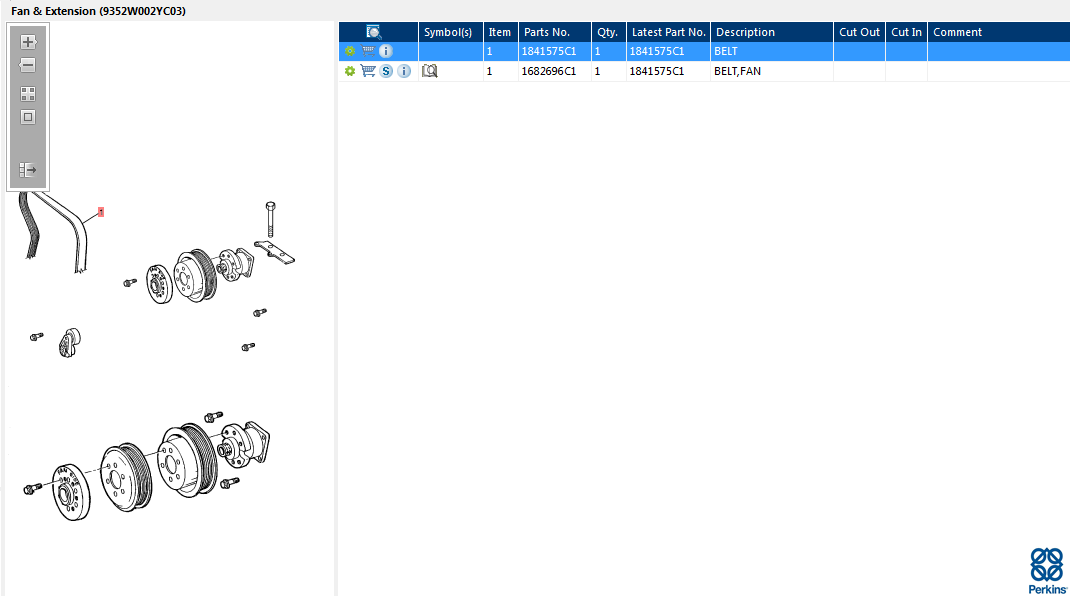This screenshot has height=596, width=1070.
Task: Click latest part number in BELT,FAN row
Action: (656, 71)
